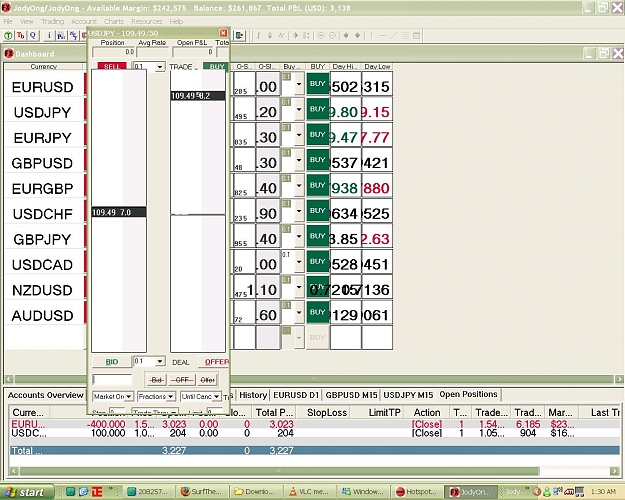The image size is (625, 500).
Task: Click the greyed play arrow chart toolbar icon
Action: click(295, 35)
